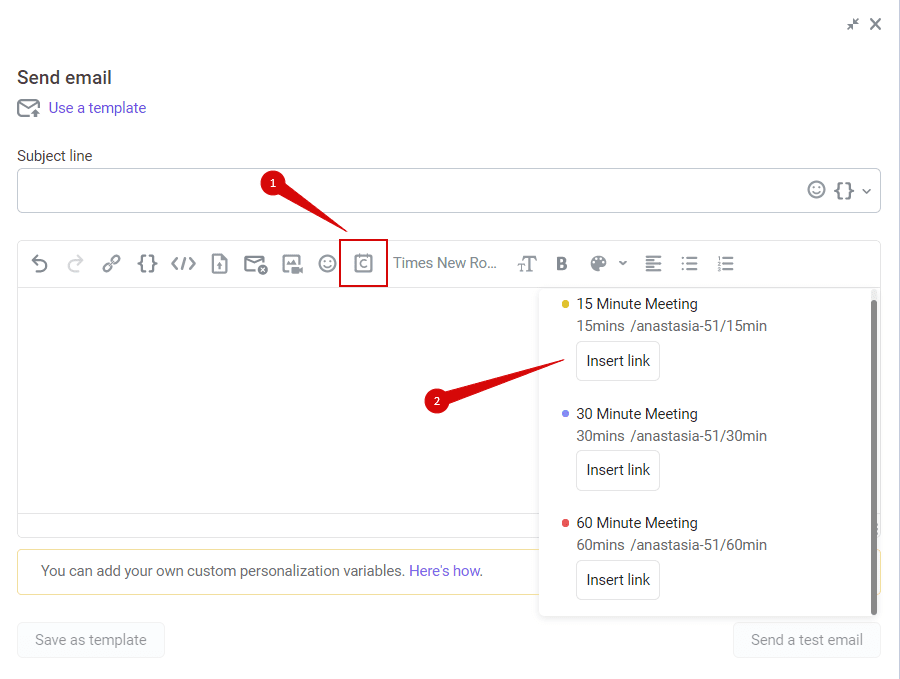900x679 pixels.
Task: Open the Times New Roman font dropdown
Action: [445, 263]
